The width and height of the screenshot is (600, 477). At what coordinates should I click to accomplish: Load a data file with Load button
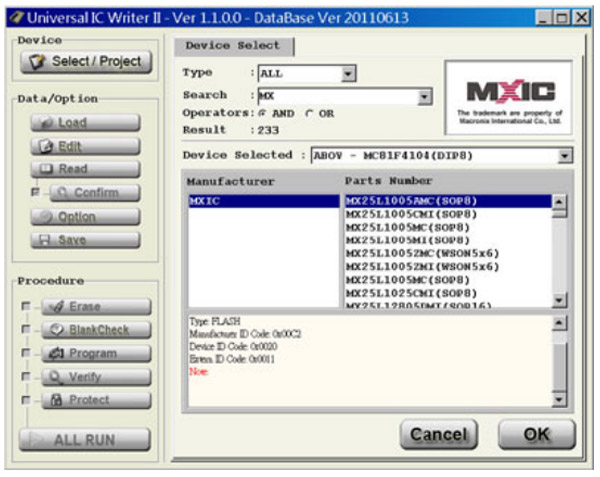pos(85,123)
